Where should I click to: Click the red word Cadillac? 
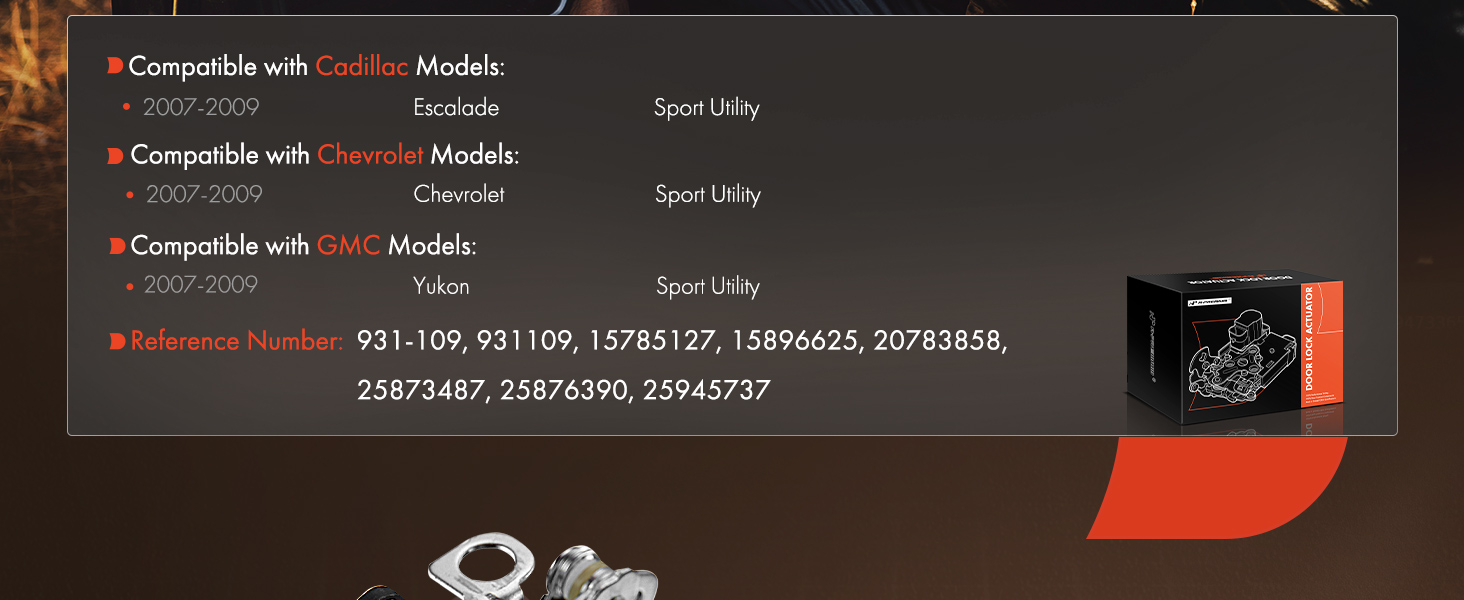362,67
